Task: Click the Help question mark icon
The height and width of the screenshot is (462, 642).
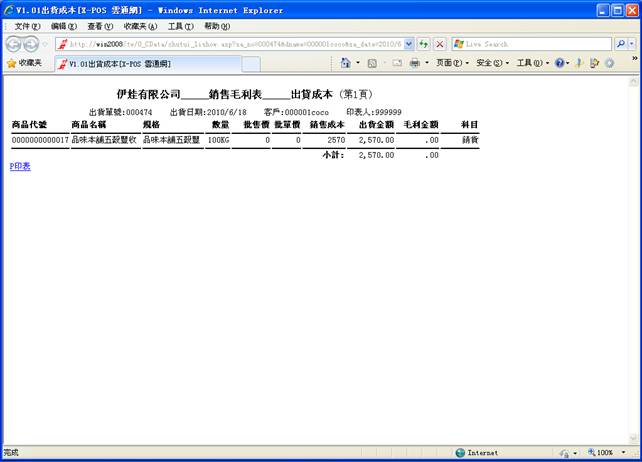Action: point(561,63)
